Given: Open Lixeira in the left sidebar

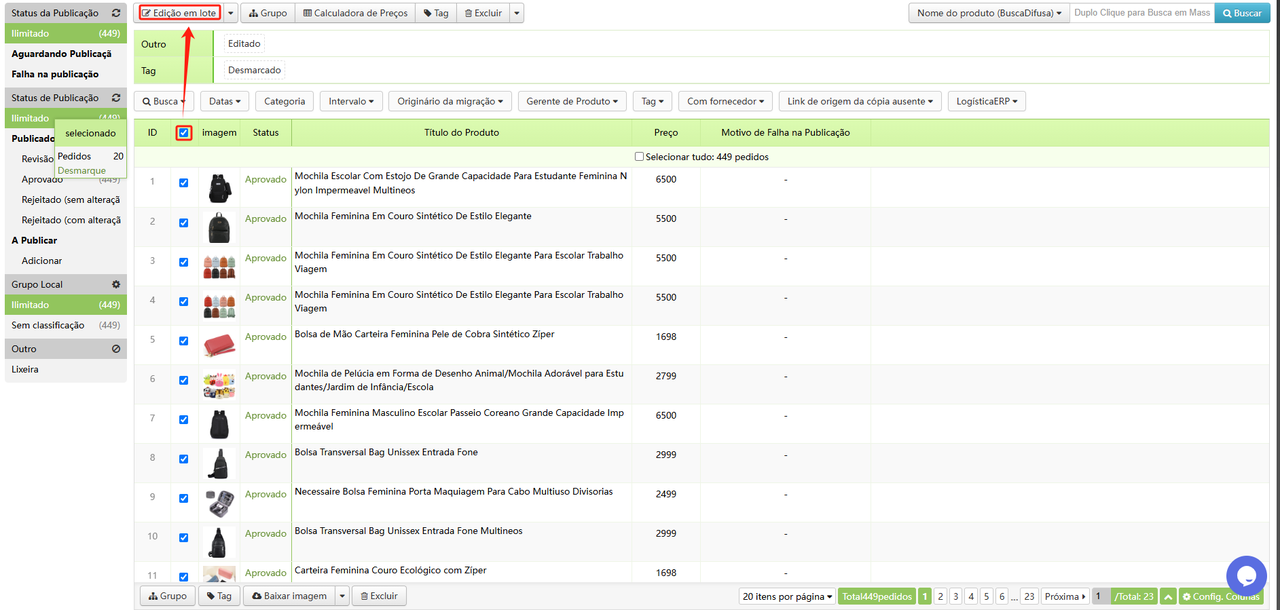Looking at the screenshot, I should tap(25, 369).
